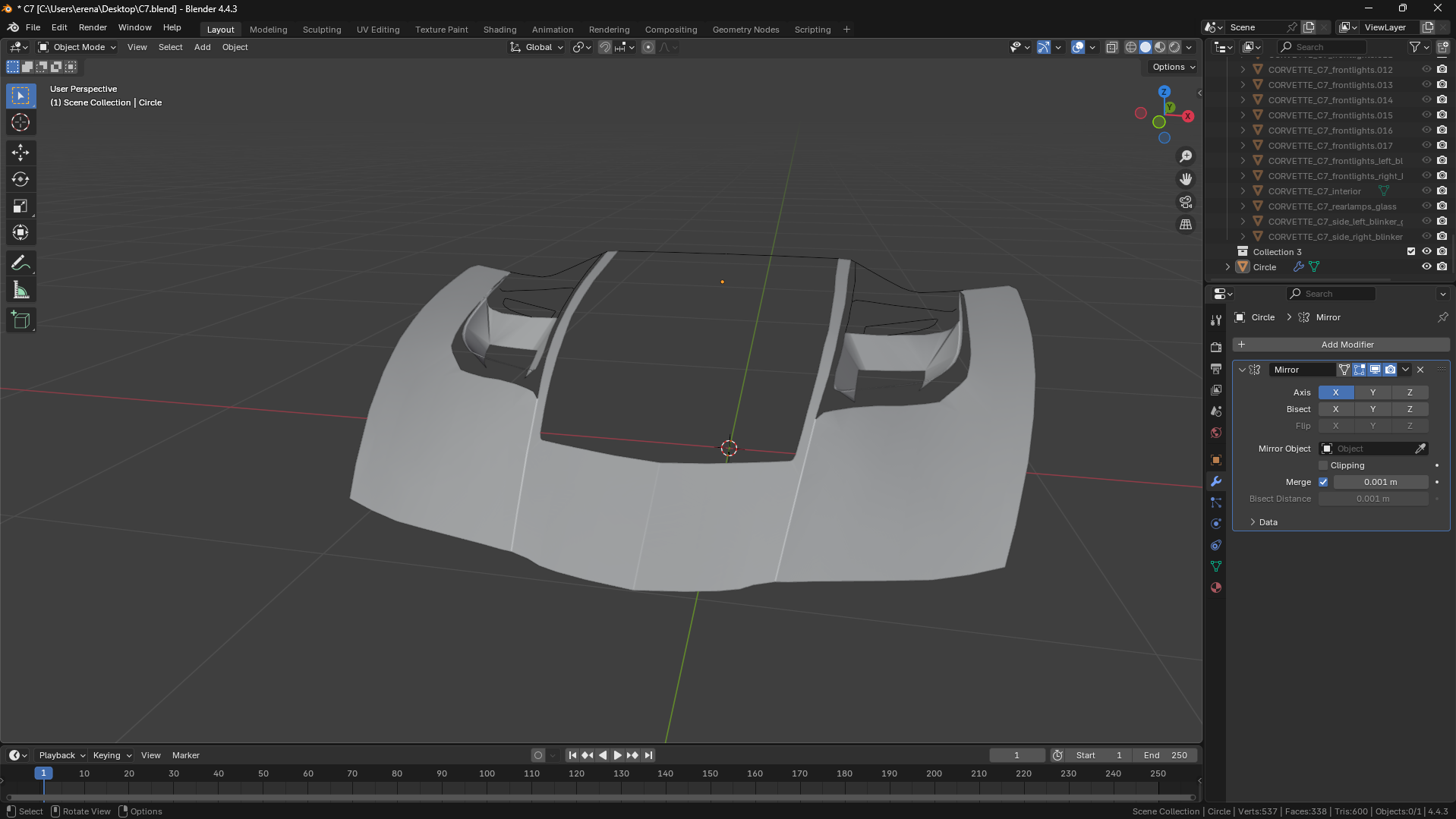Expand the Circle object in outliner
Screen dimensions: 1456x819
(1228, 266)
